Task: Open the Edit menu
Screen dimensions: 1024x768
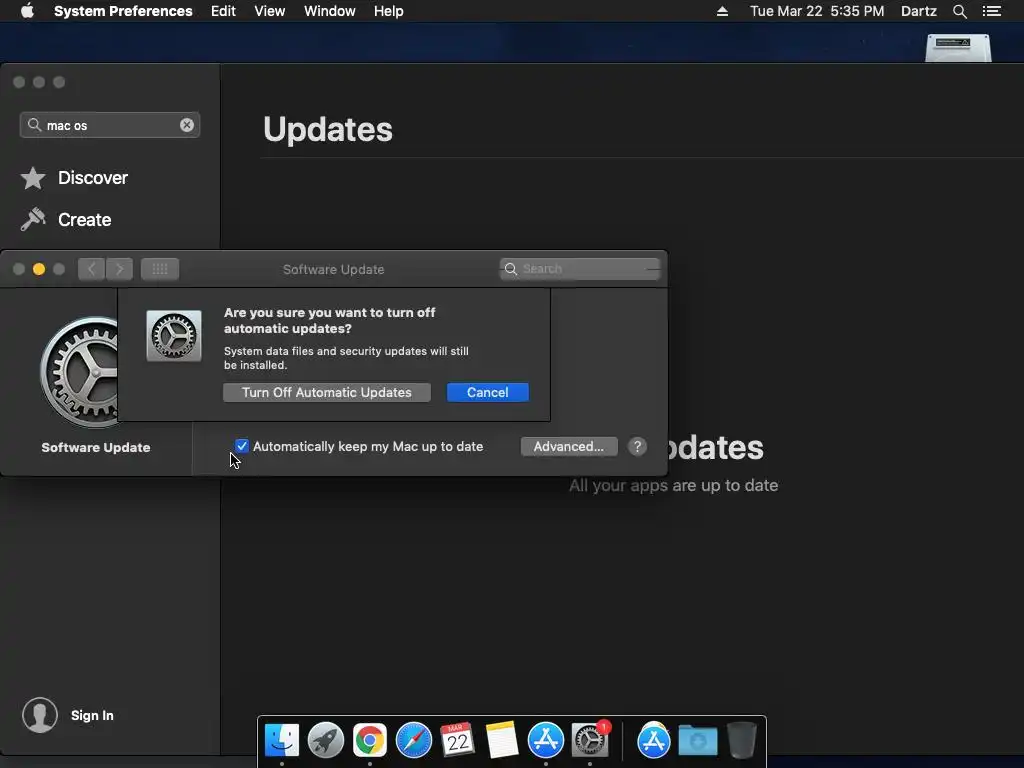Action: click(x=223, y=11)
